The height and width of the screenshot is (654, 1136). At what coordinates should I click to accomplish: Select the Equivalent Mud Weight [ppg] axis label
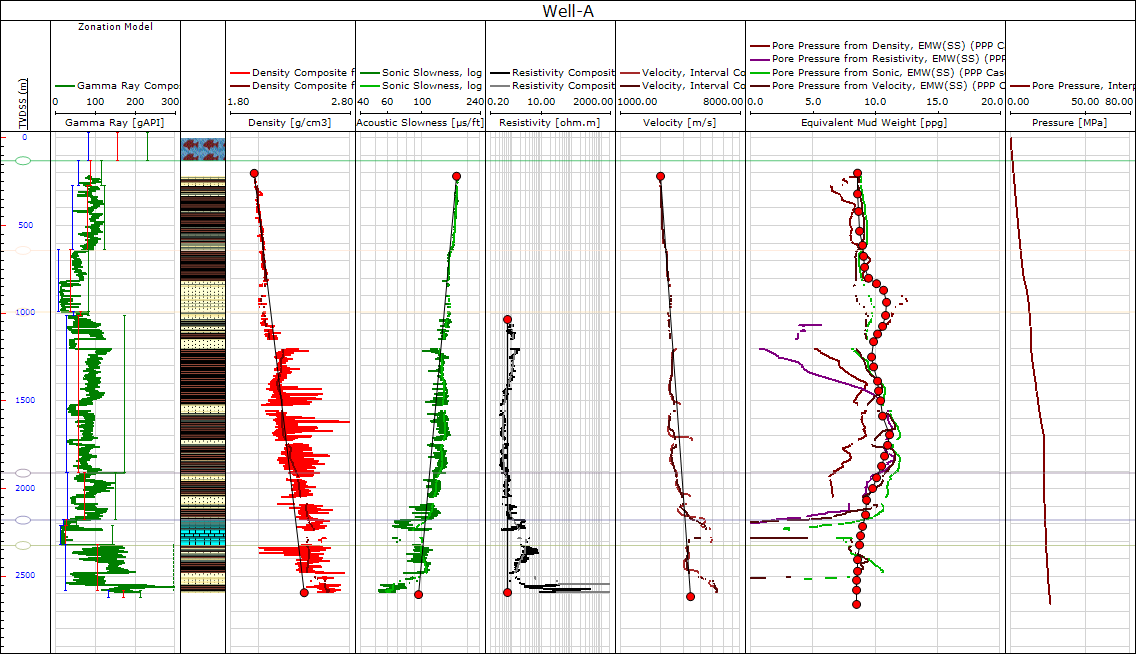[873, 122]
